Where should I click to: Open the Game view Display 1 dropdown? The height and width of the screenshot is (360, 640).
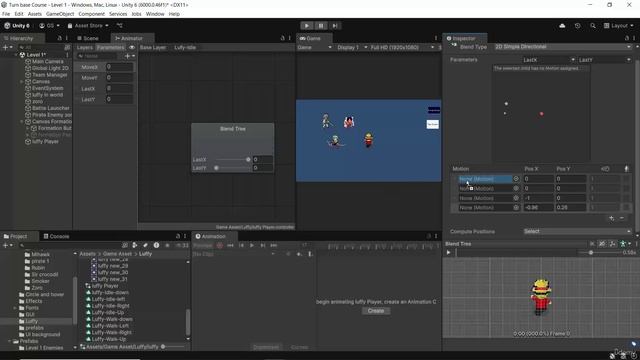[351, 47]
